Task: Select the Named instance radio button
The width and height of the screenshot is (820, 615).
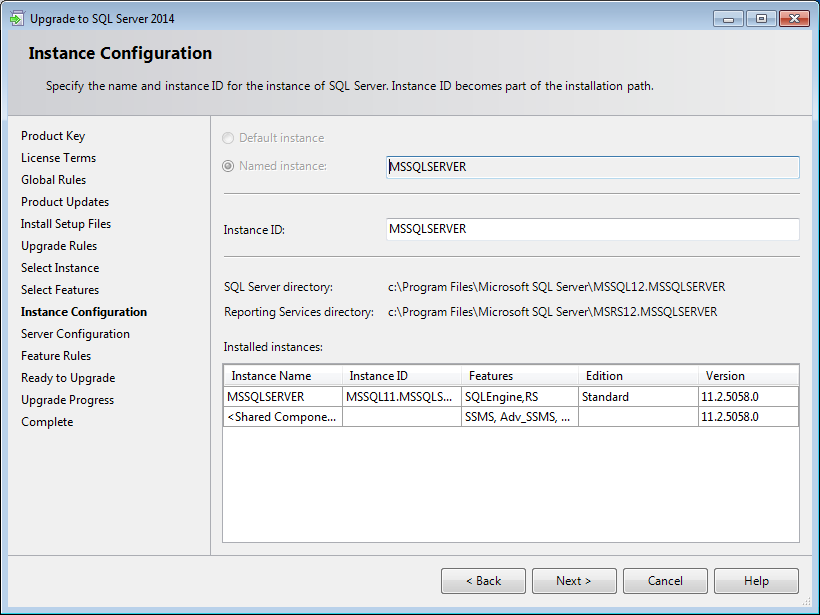Action: pyautogui.click(x=228, y=166)
